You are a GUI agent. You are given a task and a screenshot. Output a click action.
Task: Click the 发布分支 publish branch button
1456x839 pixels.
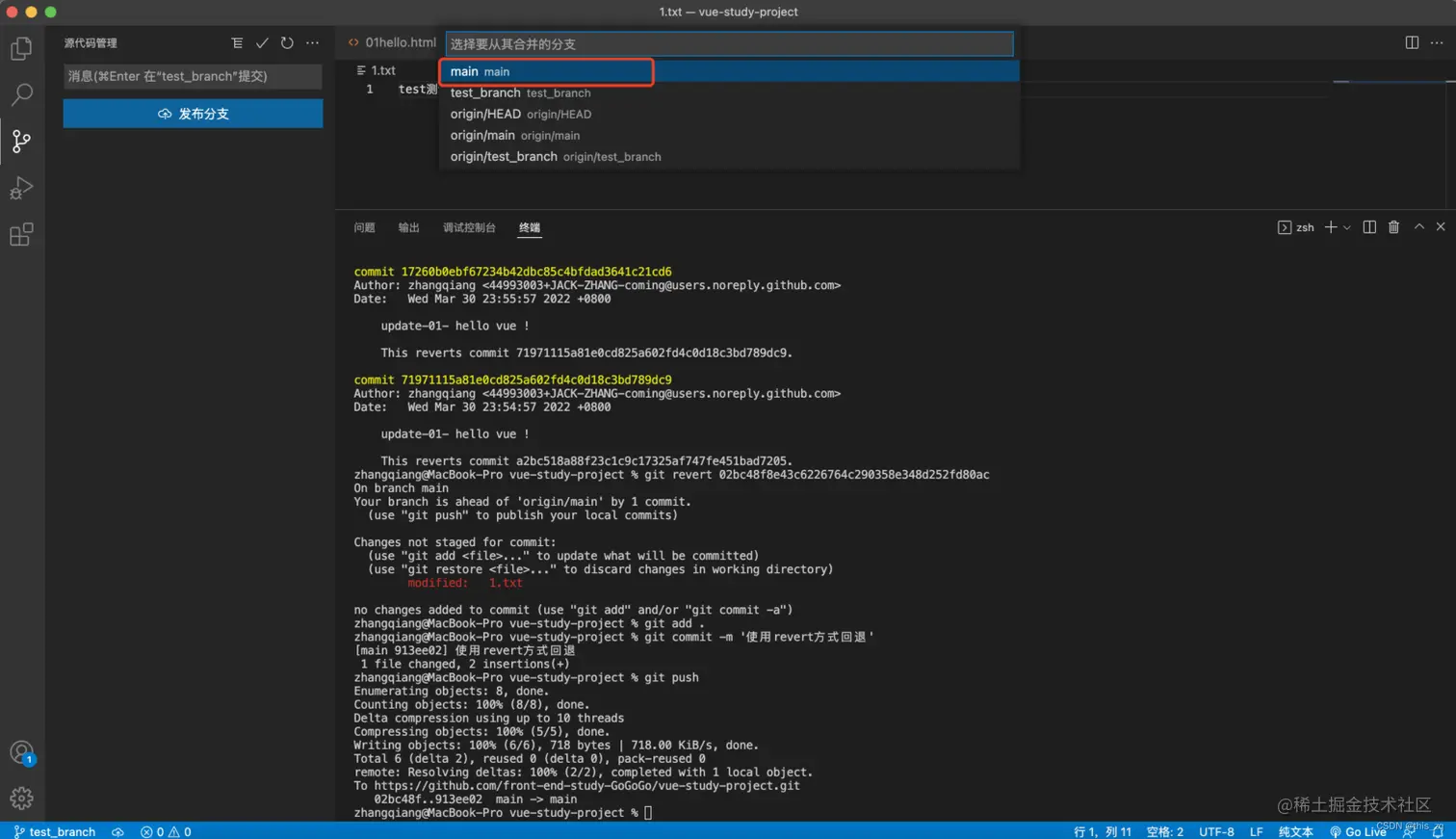coord(193,114)
